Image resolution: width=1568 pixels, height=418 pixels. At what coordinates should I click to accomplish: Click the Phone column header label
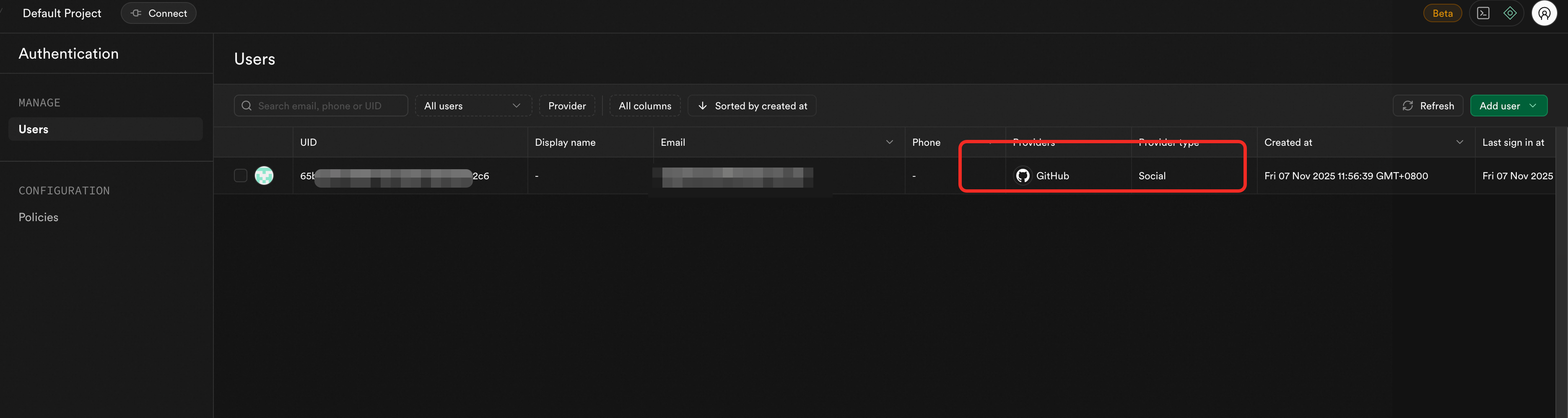pyautogui.click(x=926, y=142)
